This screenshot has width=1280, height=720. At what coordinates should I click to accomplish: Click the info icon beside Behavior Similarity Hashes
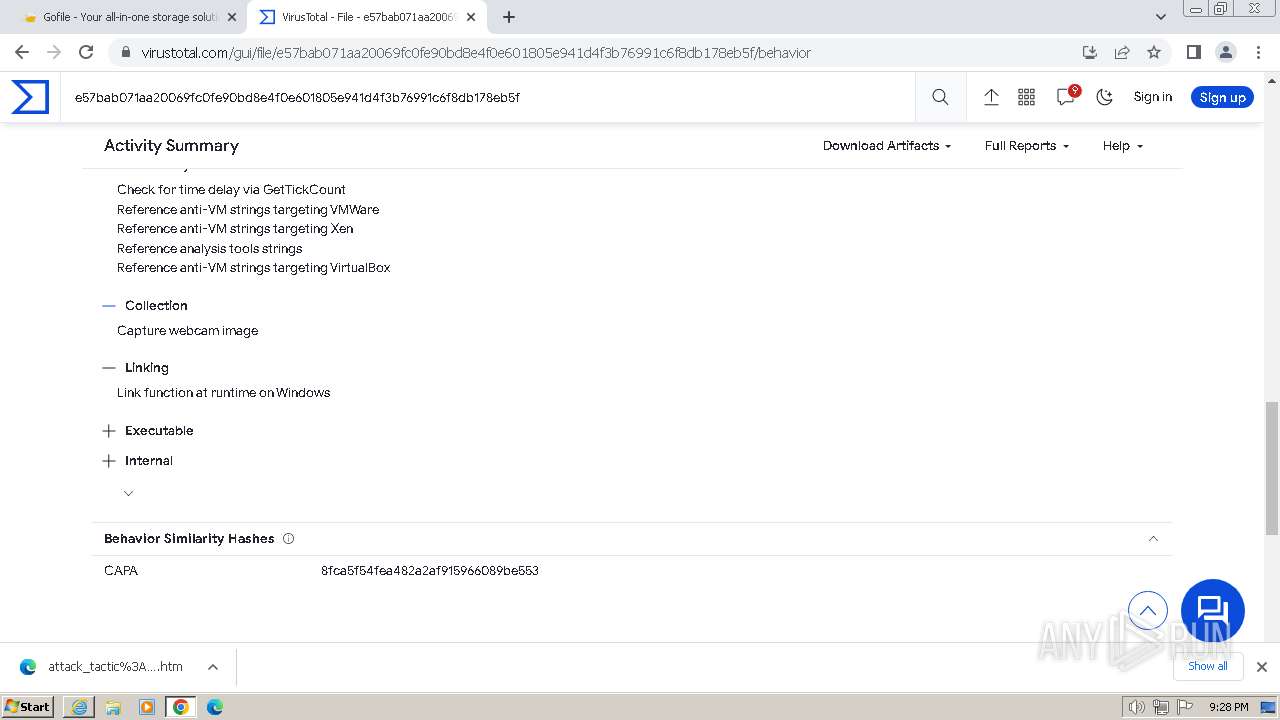pyautogui.click(x=289, y=539)
